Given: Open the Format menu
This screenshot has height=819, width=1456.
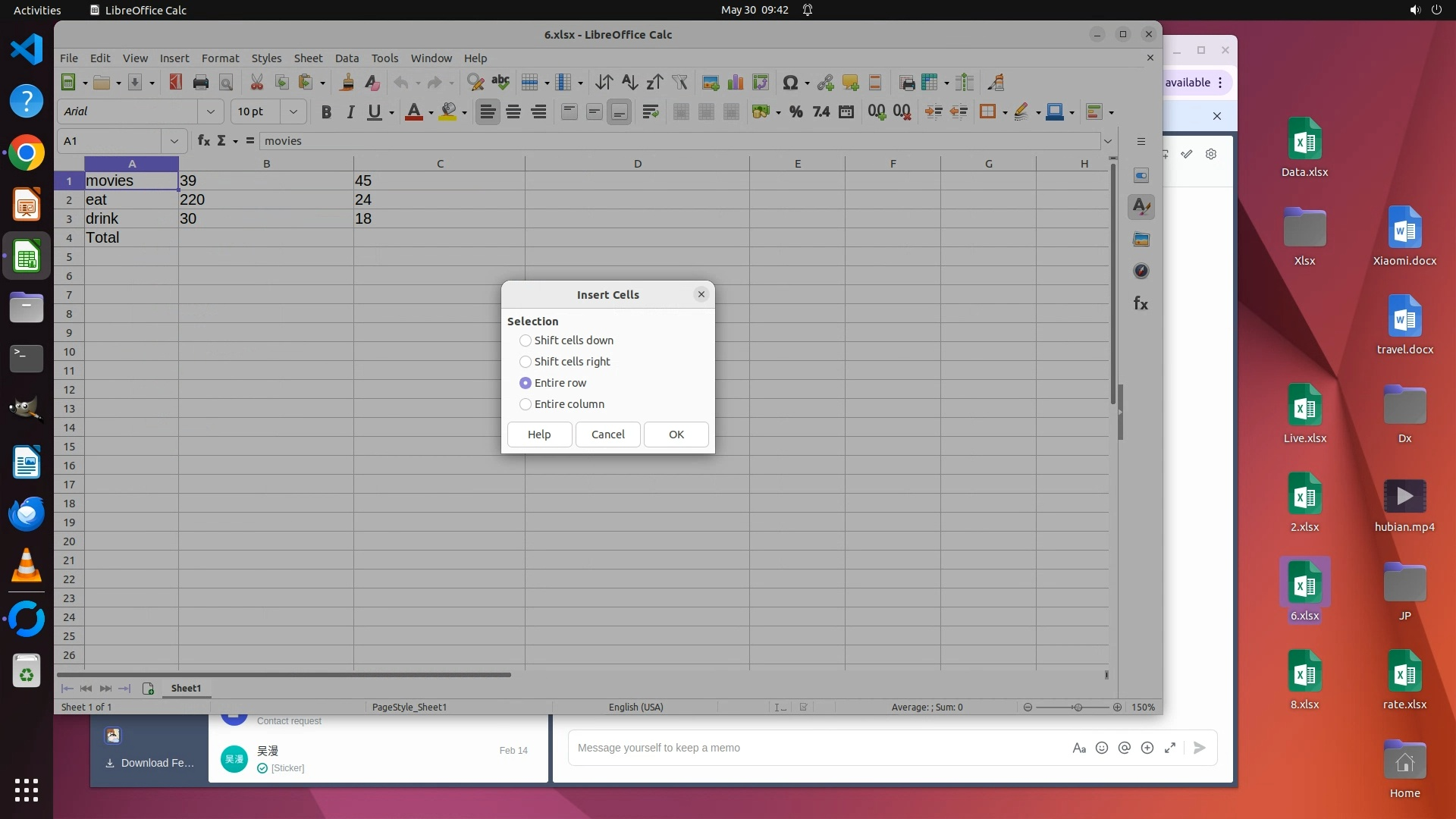Looking at the screenshot, I should [x=220, y=58].
